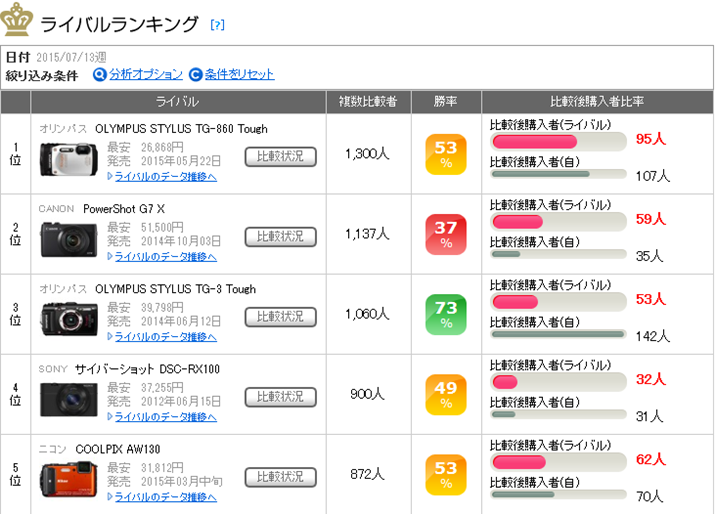
Task: Click the 49% win-rate badge for DSC-RX100
Action: pos(446,394)
